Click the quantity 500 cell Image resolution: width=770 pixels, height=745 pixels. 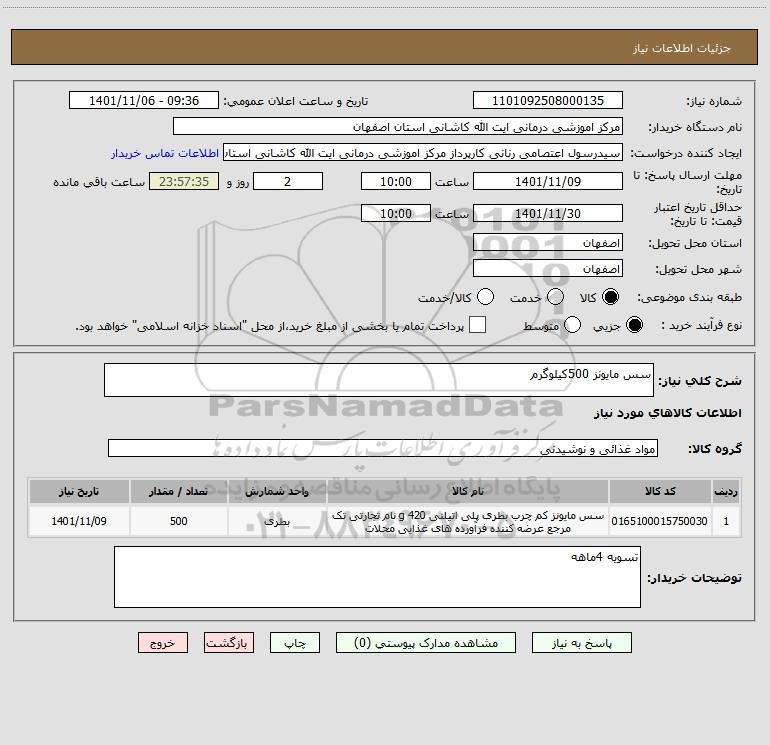point(179,521)
